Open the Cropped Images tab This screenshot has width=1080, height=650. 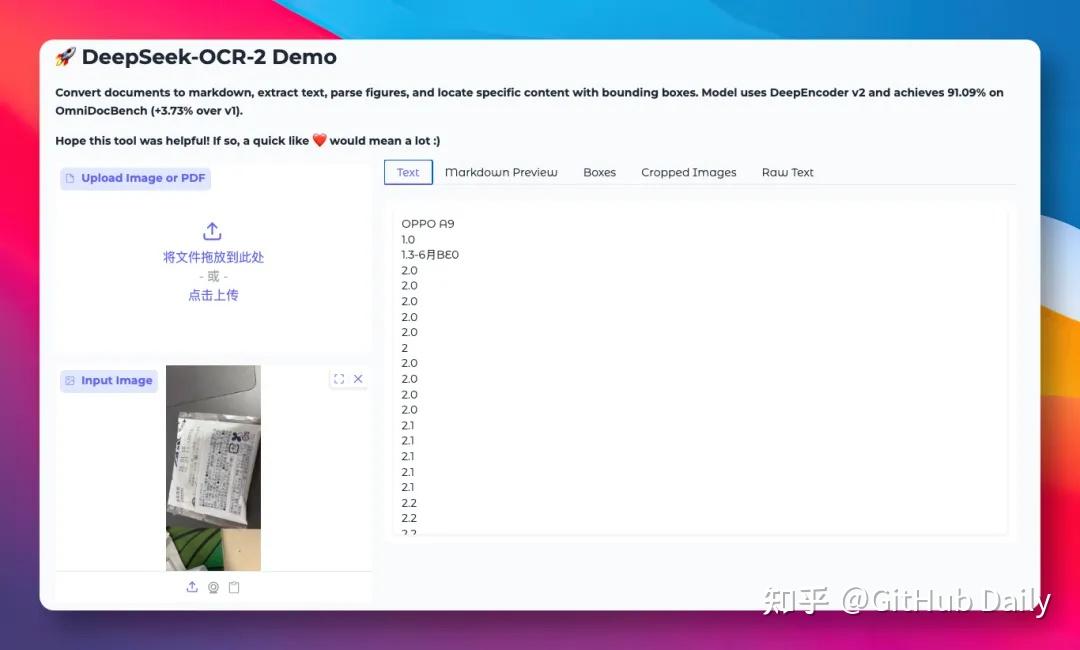689,172
